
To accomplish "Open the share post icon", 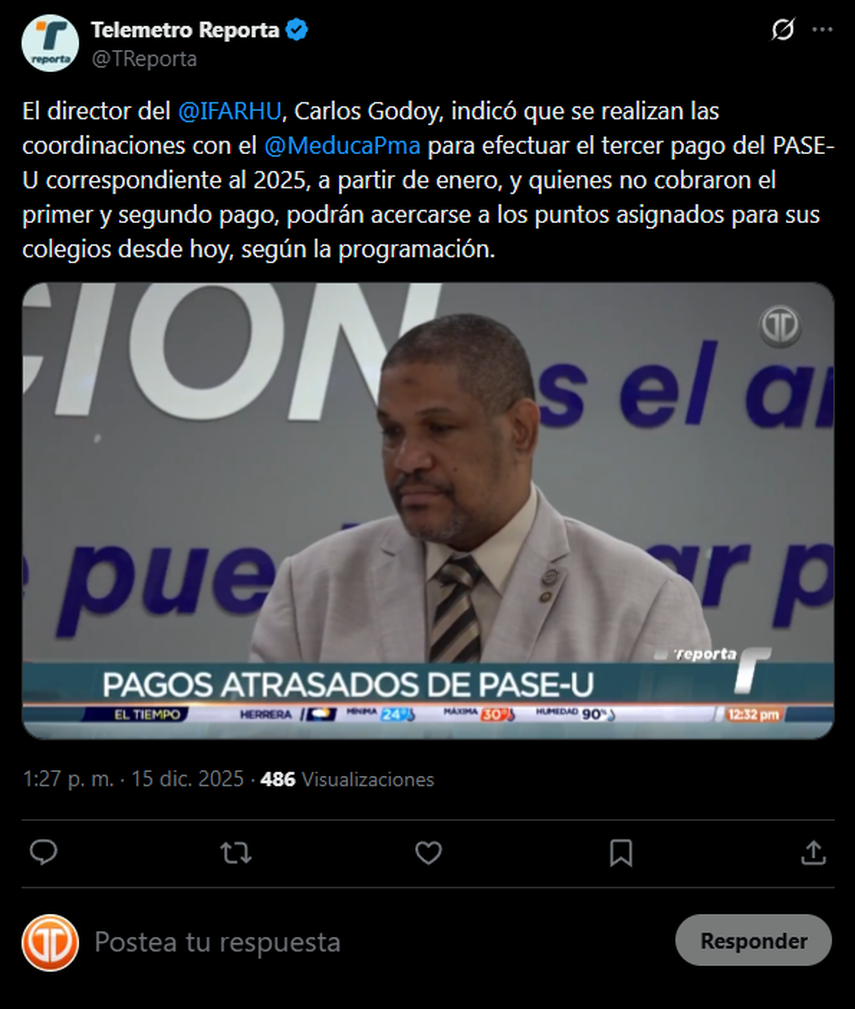I will point(813,853).
